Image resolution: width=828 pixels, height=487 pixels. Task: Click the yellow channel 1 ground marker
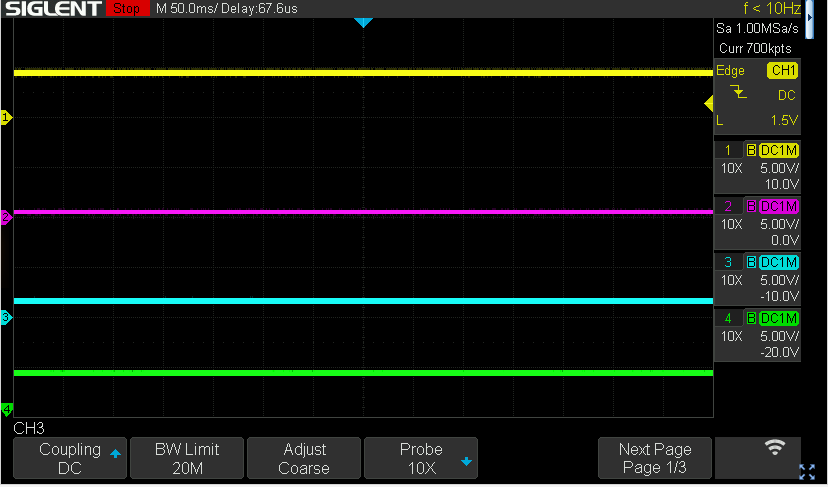pyautogui.click(x=6, y=117)
